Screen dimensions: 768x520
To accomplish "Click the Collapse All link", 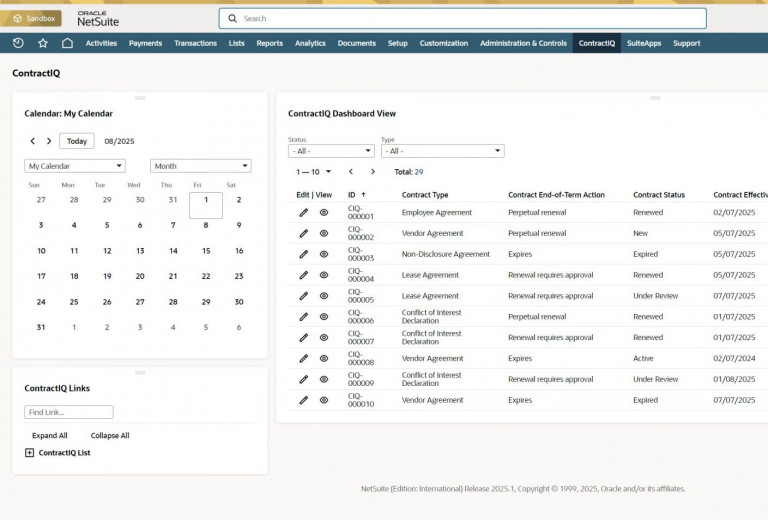I will (x=110, y=435).
